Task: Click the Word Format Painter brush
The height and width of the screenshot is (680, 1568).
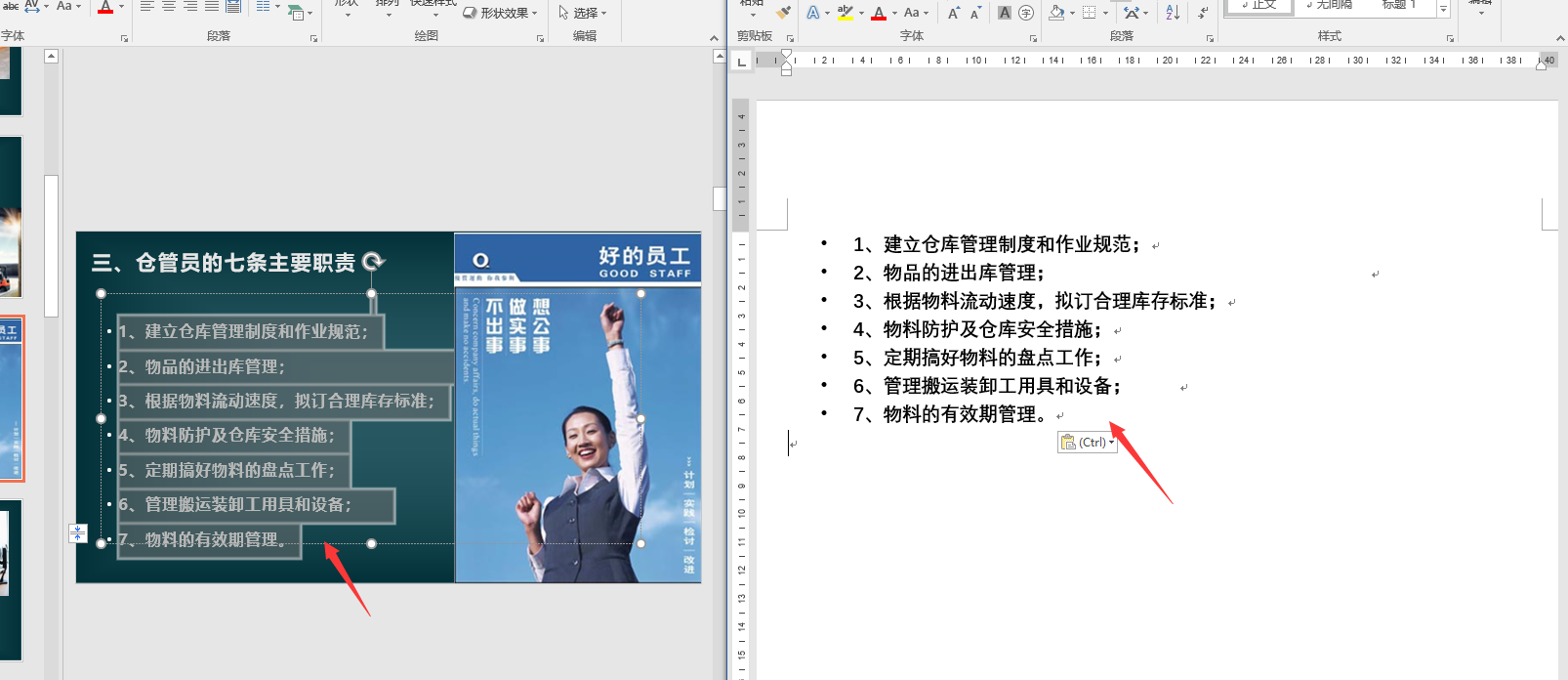Action: click(x=783, y=12)
